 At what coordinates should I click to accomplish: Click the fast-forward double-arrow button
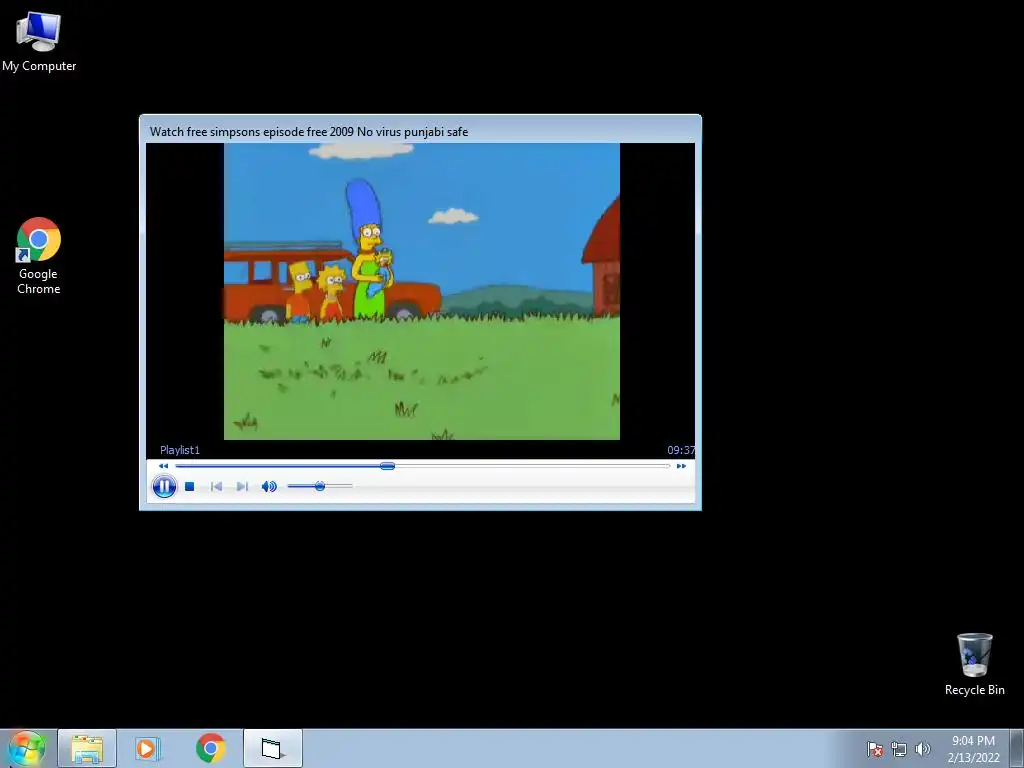681,466
